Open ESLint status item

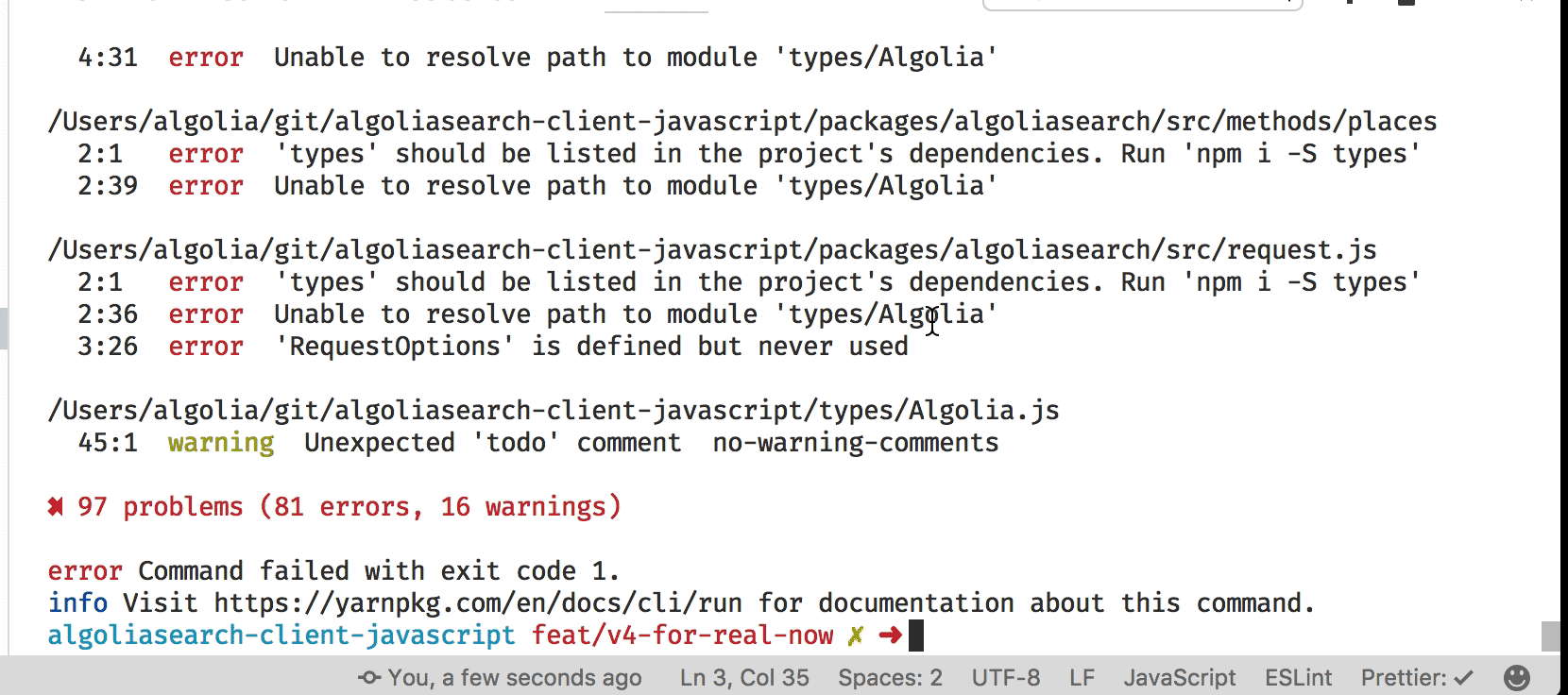(1298, 678)
